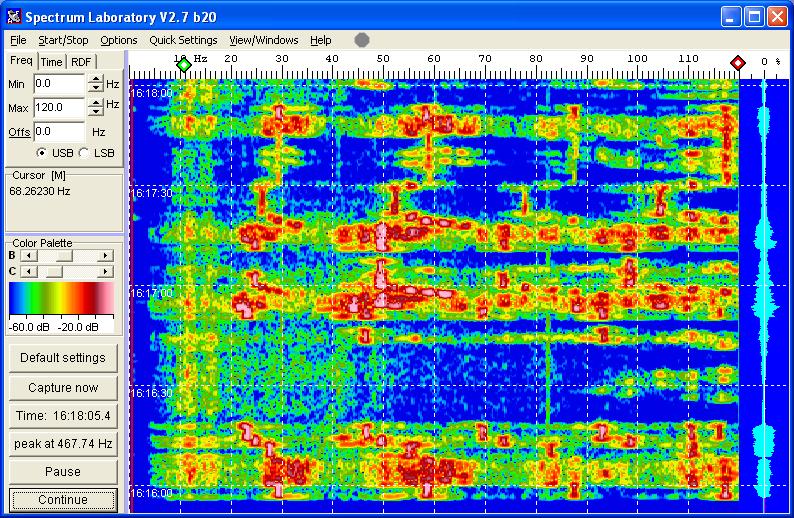Image resolution: width=794 pixels, height=518 pixels.
Task: Switch to the Freq tab
Action: (x=21, y=60)
